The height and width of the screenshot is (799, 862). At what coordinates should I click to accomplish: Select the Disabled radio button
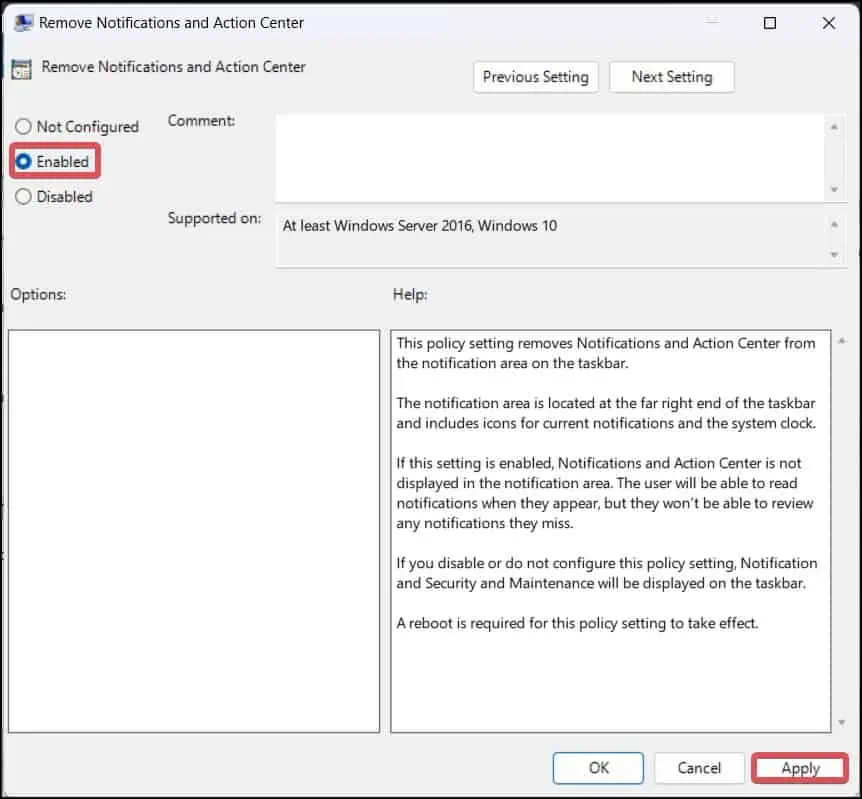tap(21, 197)
